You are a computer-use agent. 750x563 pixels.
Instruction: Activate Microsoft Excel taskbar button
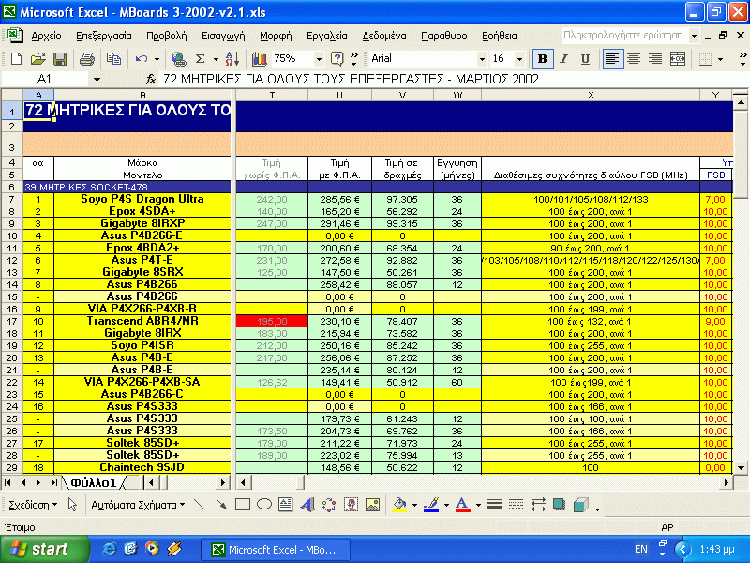tap(276, 550)
